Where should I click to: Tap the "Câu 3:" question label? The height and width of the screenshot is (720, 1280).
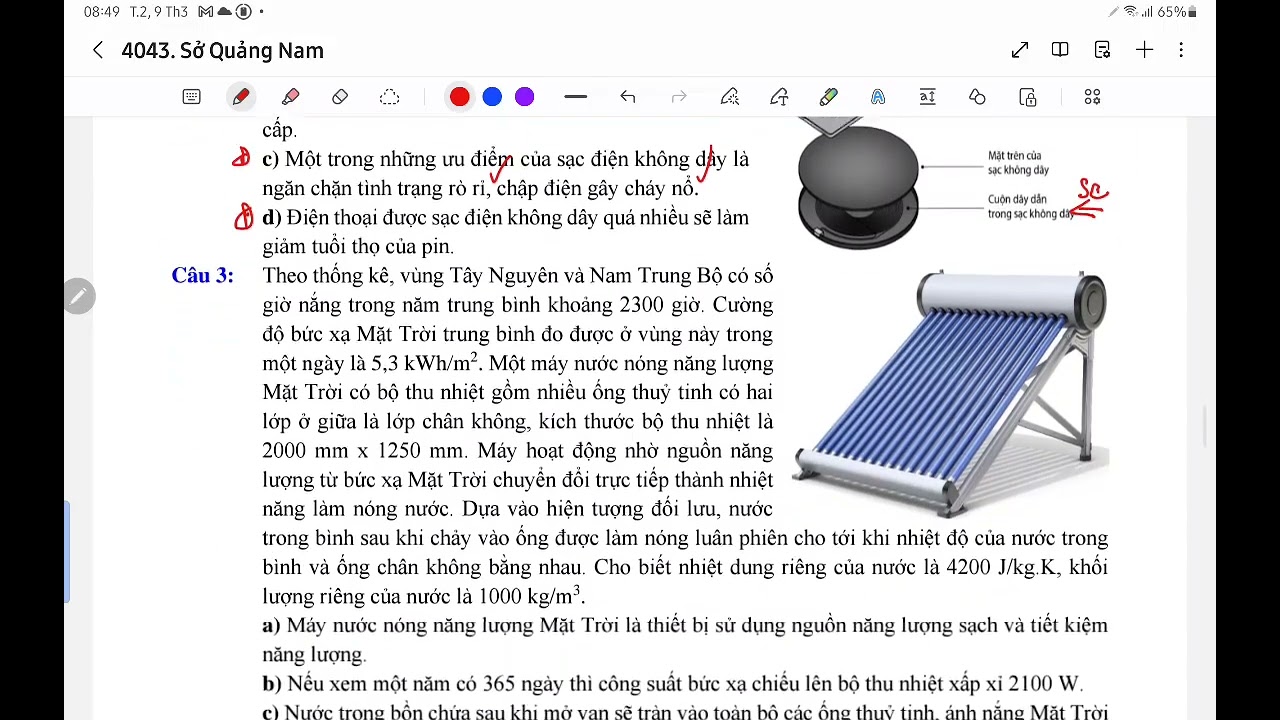(202, 276)
